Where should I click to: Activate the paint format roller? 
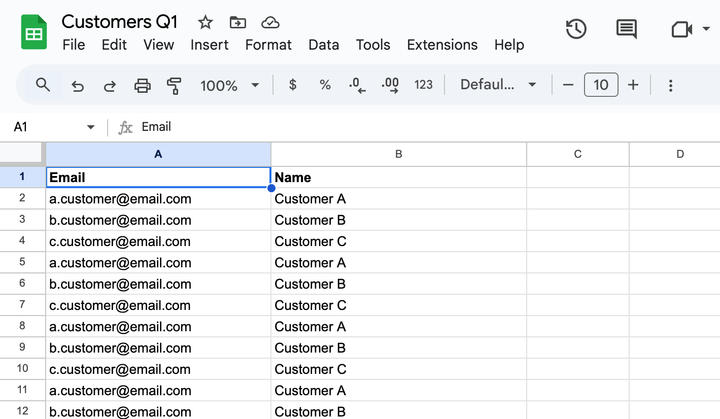(x=174, y=86)
